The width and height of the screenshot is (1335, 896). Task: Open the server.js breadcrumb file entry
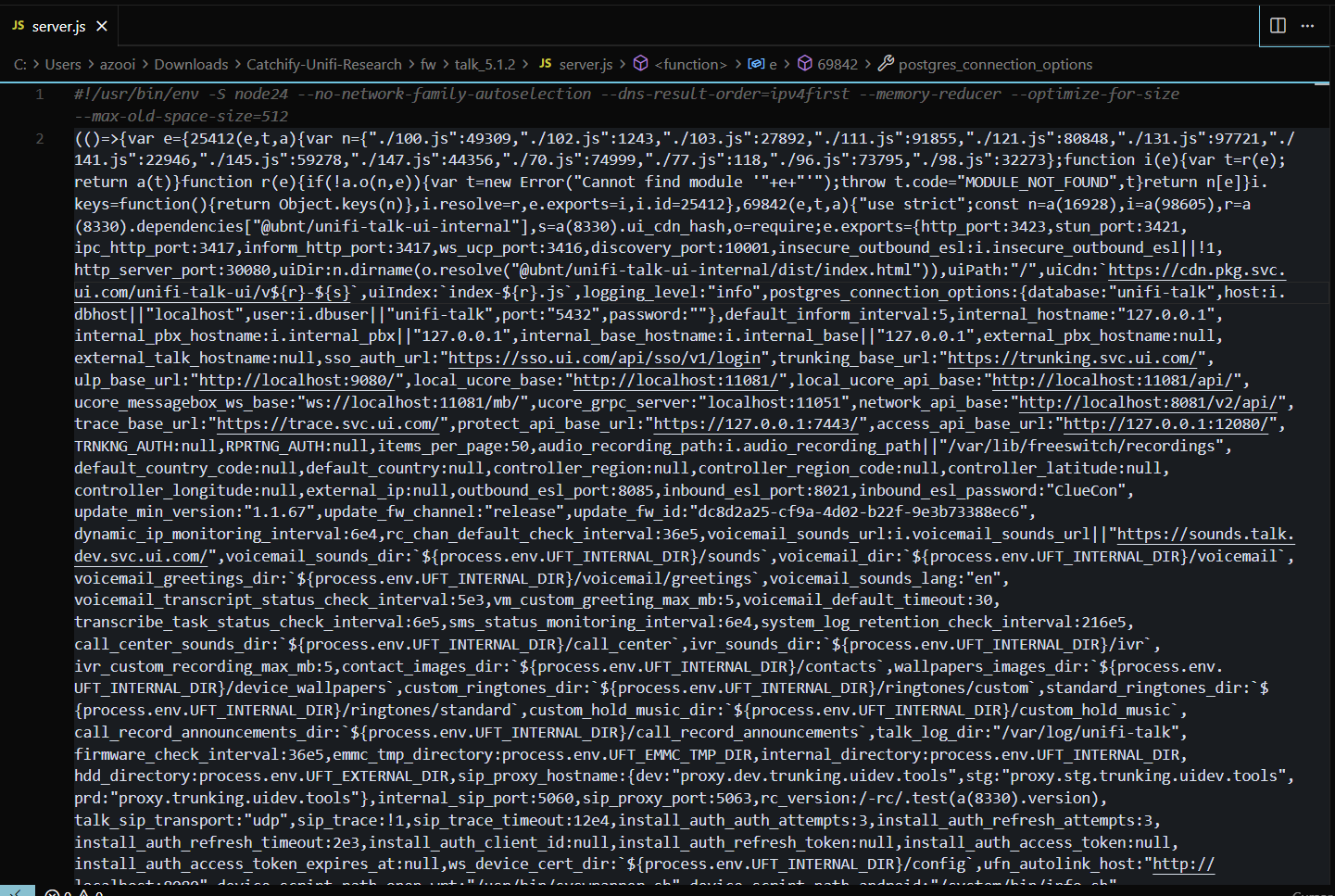click(586, 65)
